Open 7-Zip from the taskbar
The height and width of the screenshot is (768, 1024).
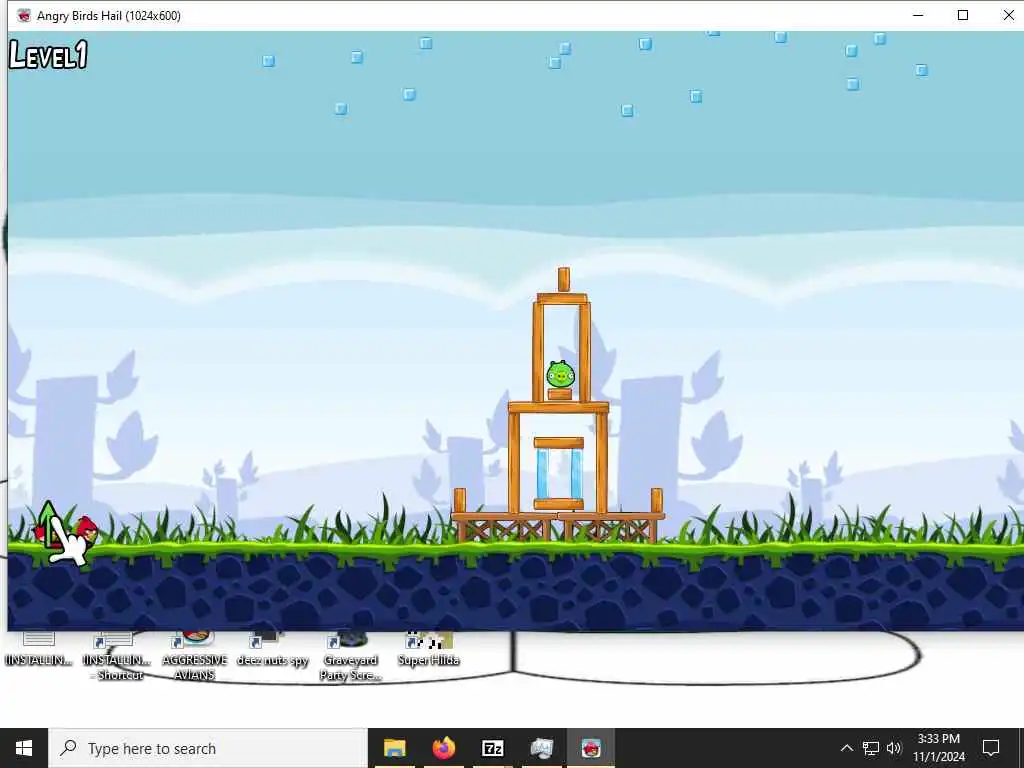(492, 748)
